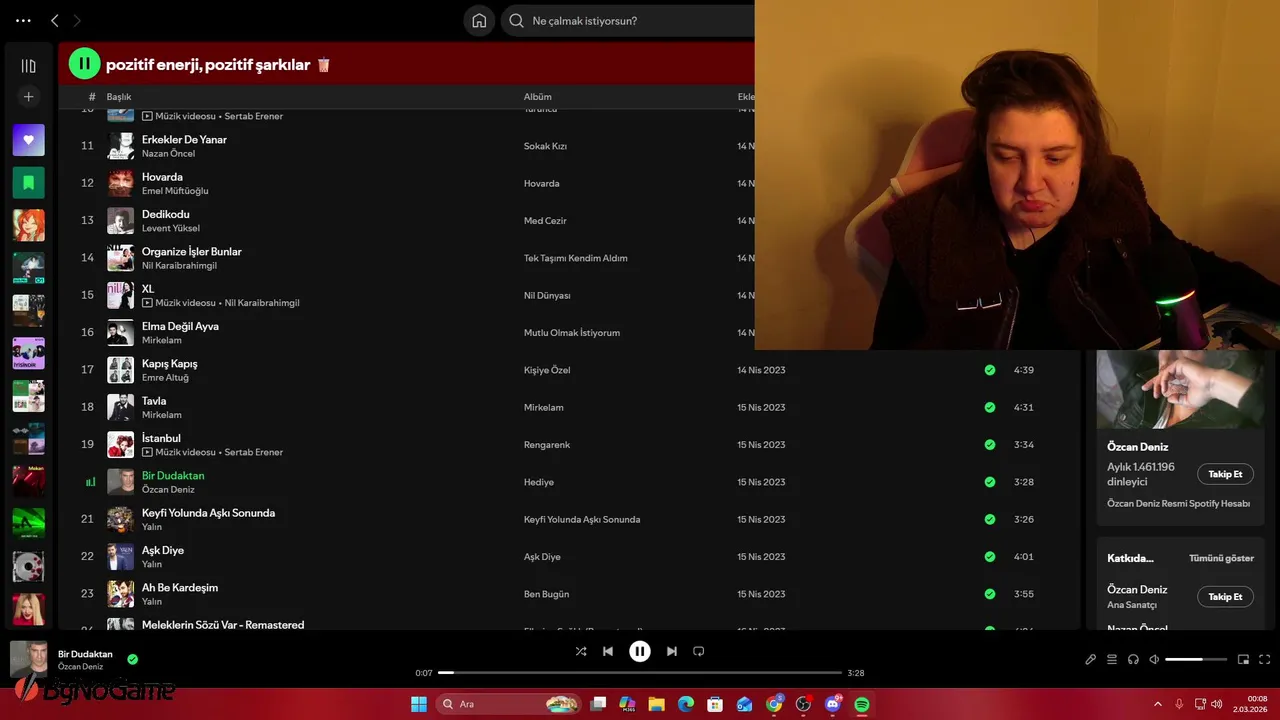
Task: Open album link Rengarenk
Action: [547, 445]
